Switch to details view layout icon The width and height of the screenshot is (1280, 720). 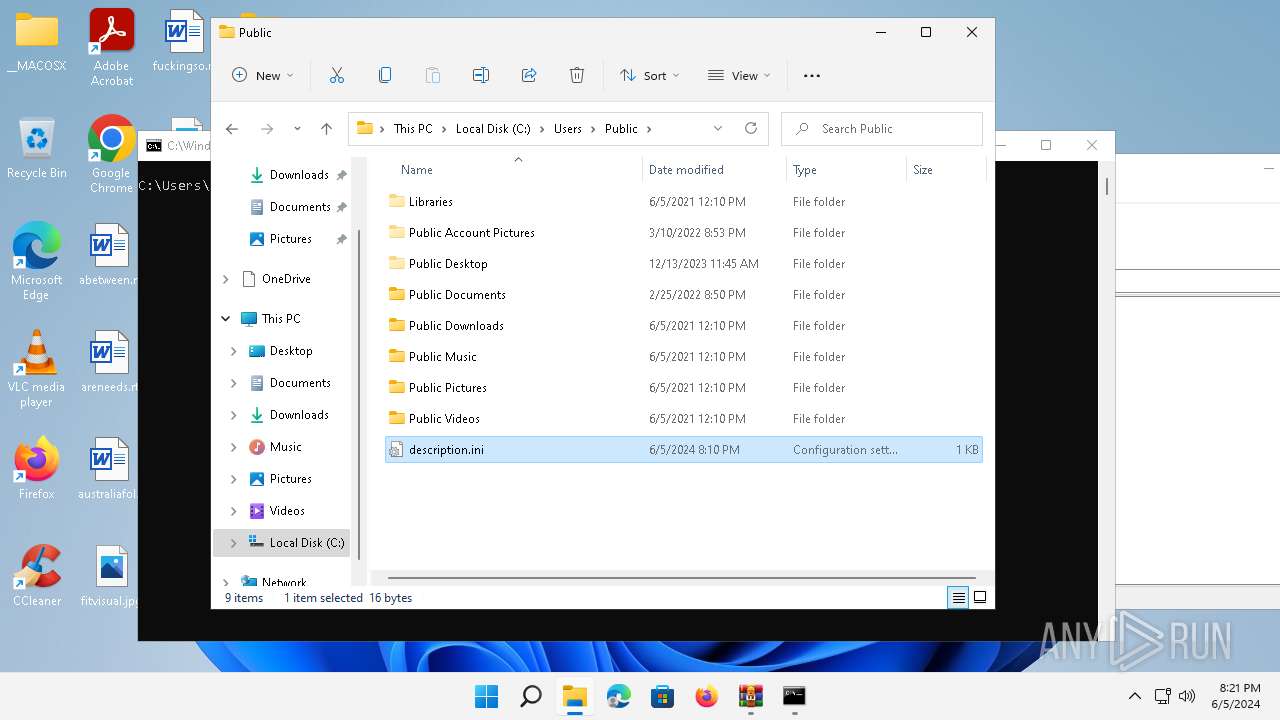(958, 598)
